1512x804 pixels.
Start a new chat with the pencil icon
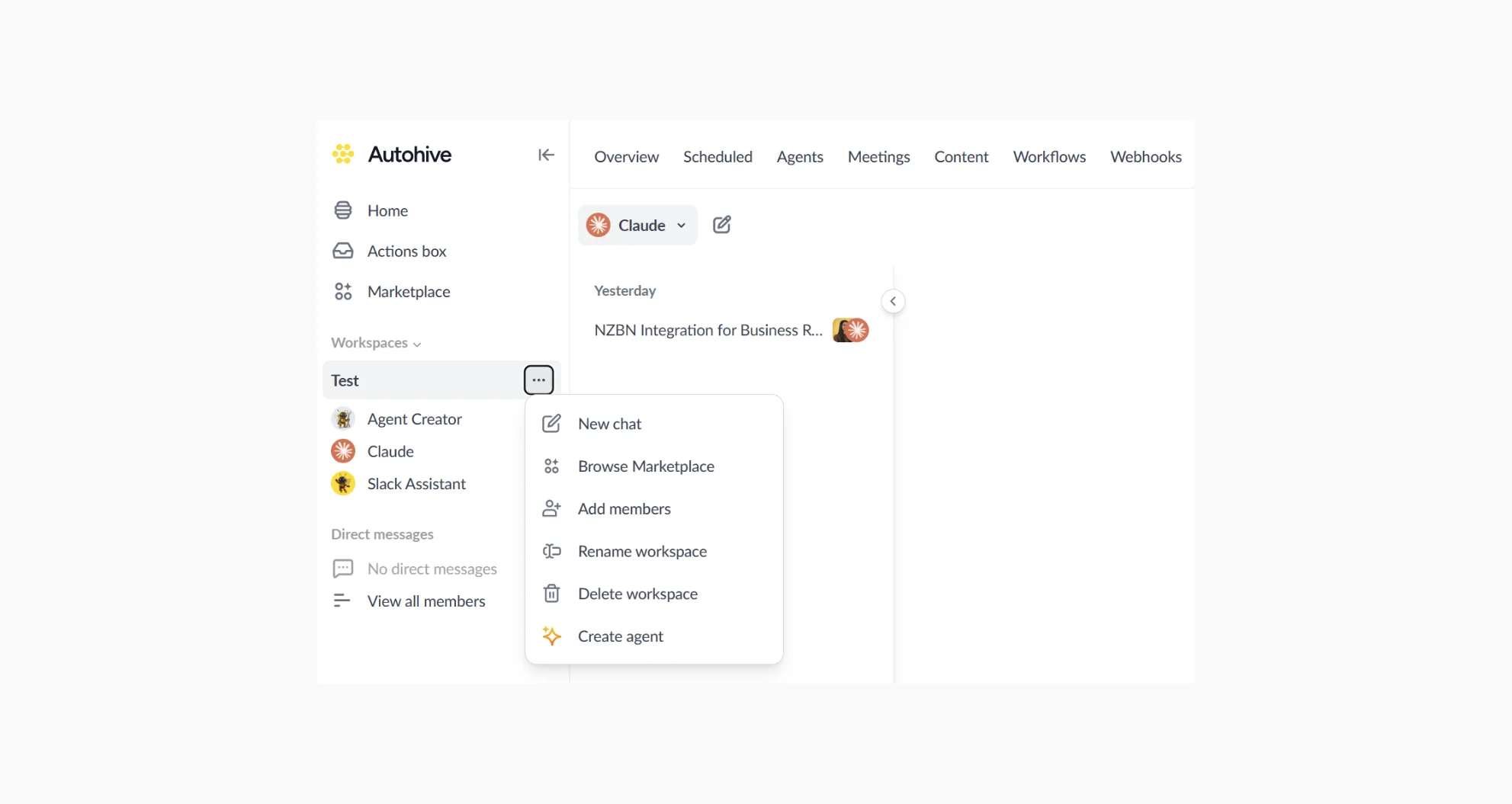coord(722,224)
